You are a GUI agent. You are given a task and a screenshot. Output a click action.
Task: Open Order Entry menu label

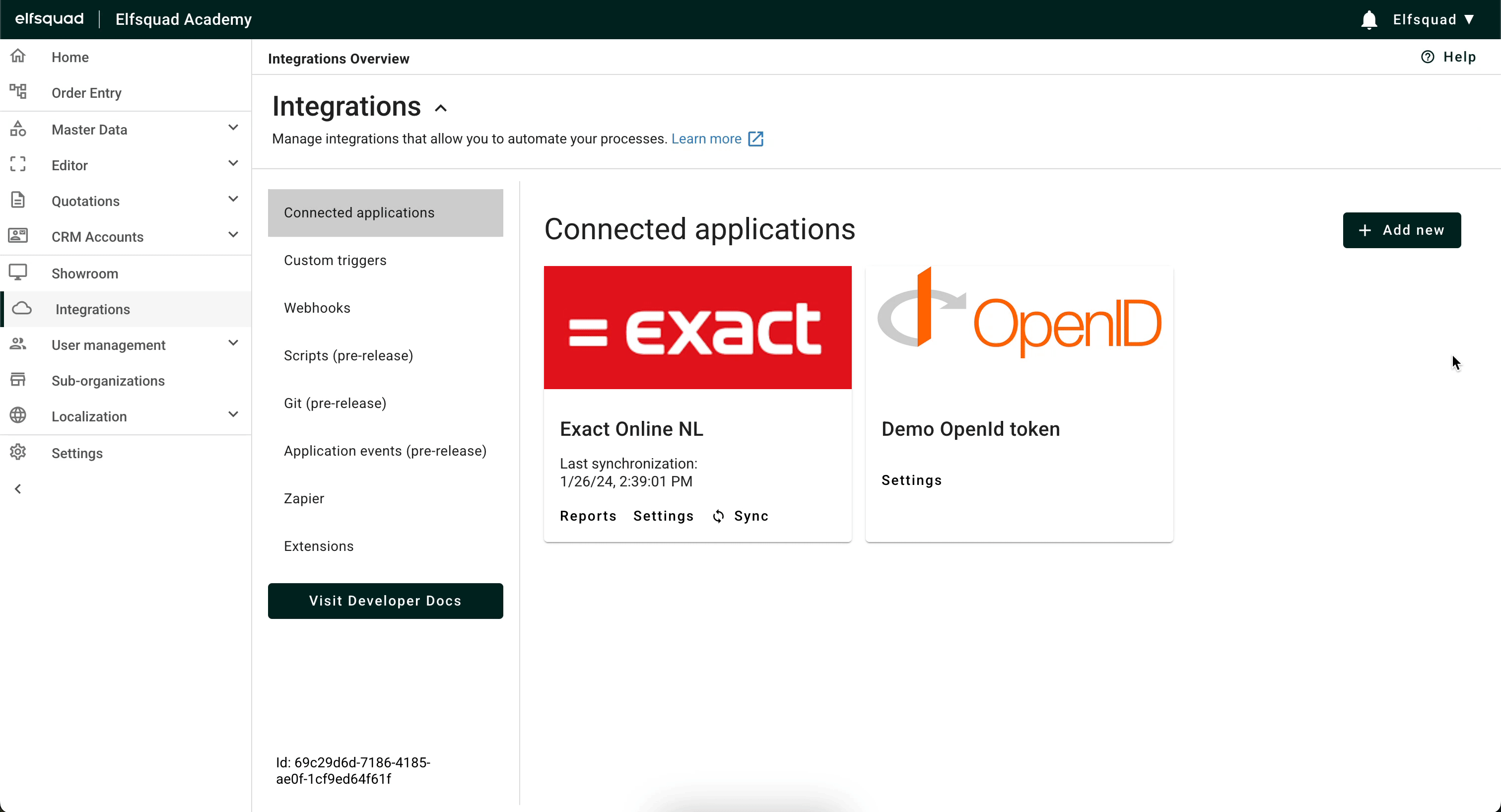pos(86,93)
